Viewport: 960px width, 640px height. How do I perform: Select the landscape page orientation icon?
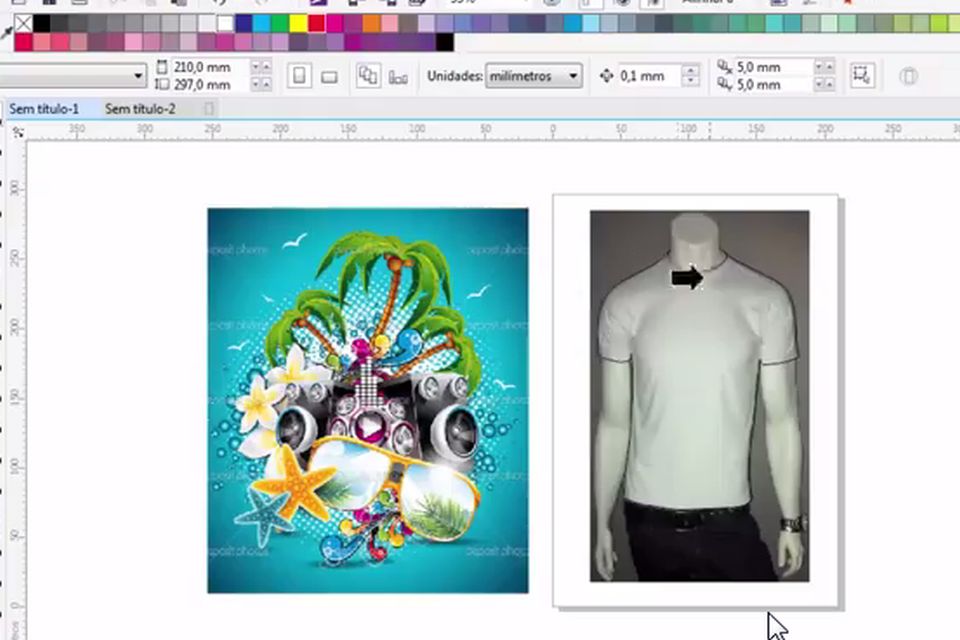[x=329, y=76]
